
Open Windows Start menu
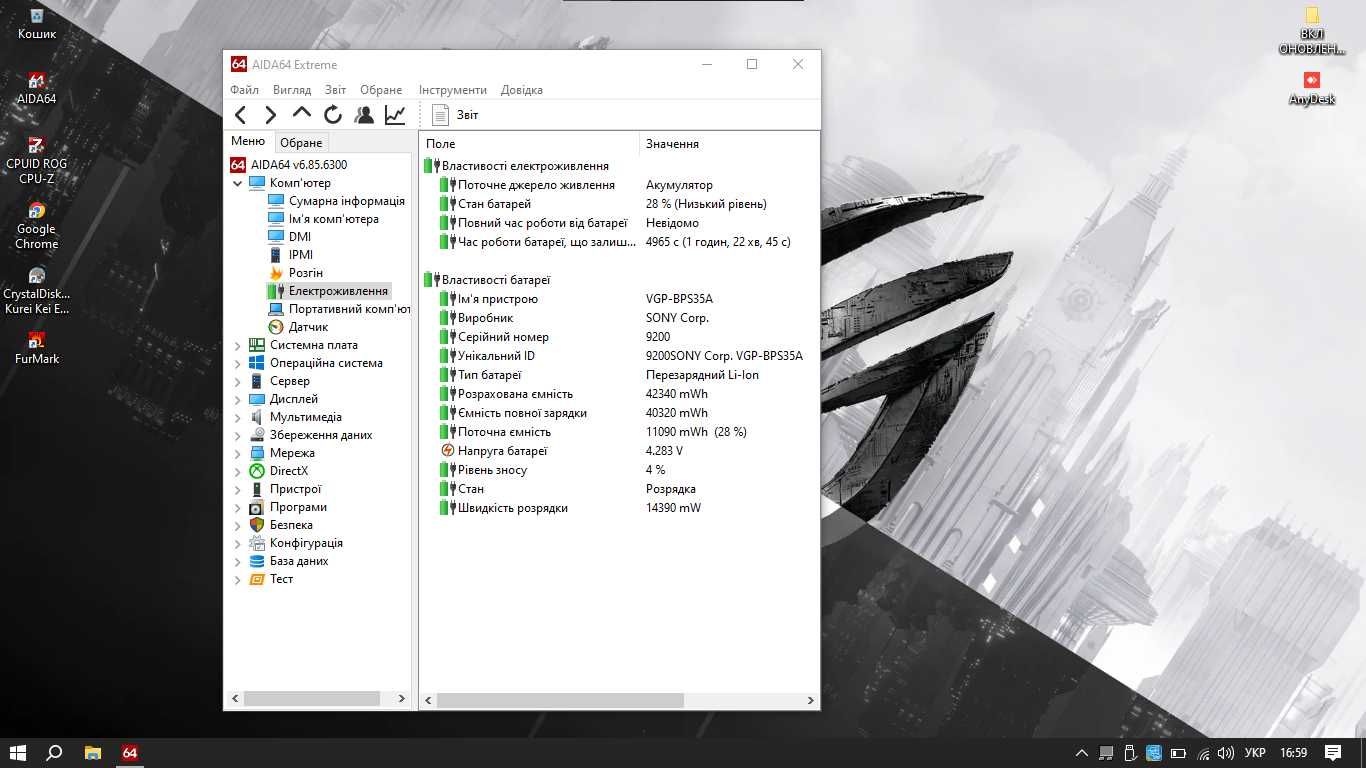pyautogui.click(x=17, y=752)
